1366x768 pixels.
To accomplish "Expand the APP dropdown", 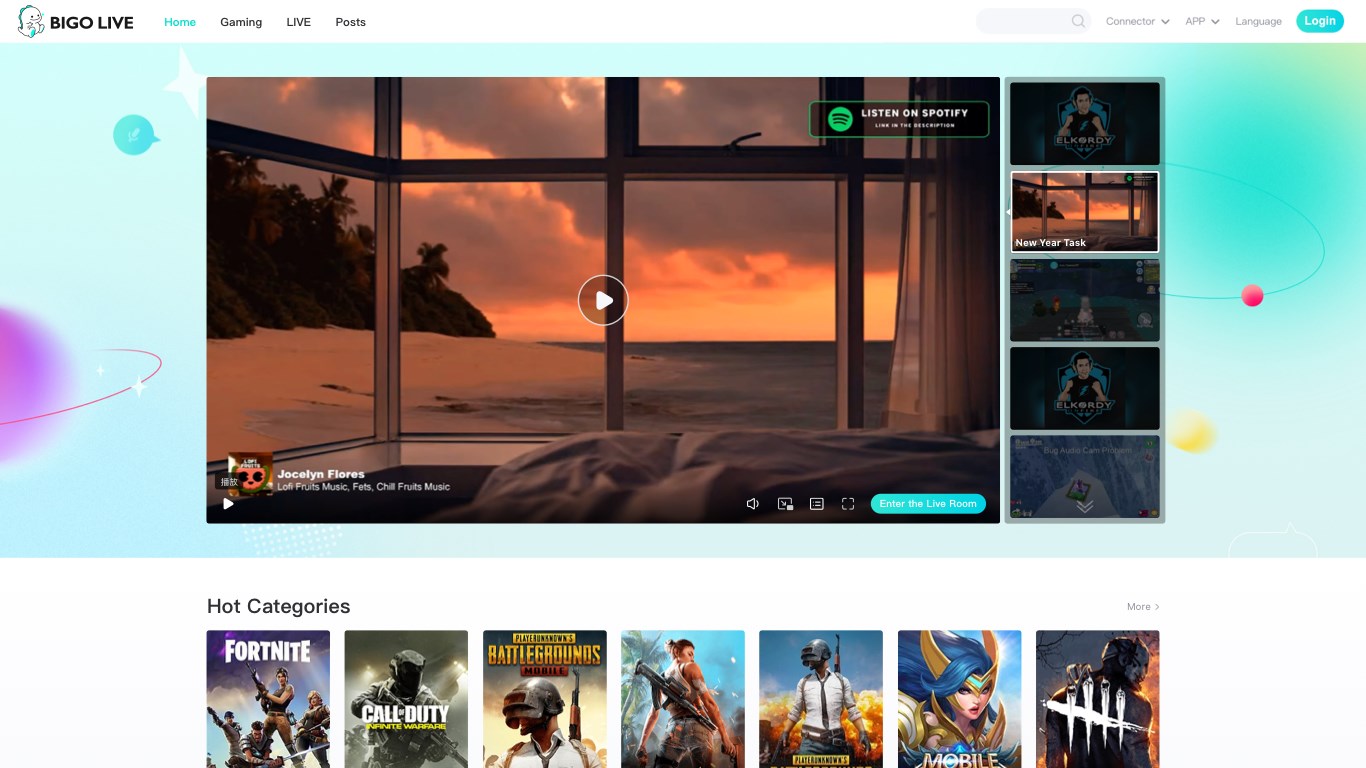I will click(1201, 20).
